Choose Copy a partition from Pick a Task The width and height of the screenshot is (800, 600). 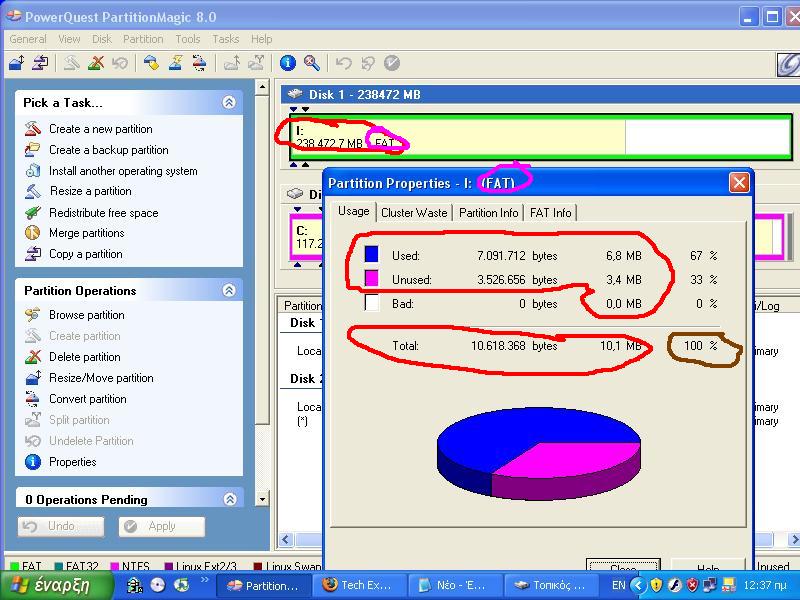86,254
